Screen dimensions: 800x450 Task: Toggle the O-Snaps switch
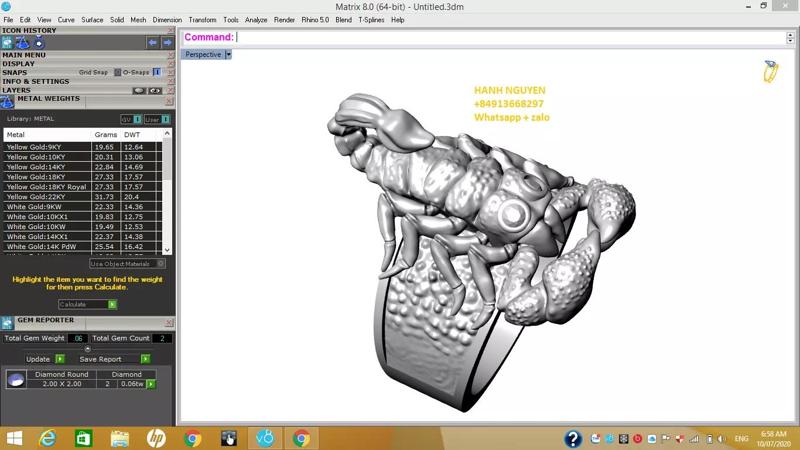[x=157, y=72]
